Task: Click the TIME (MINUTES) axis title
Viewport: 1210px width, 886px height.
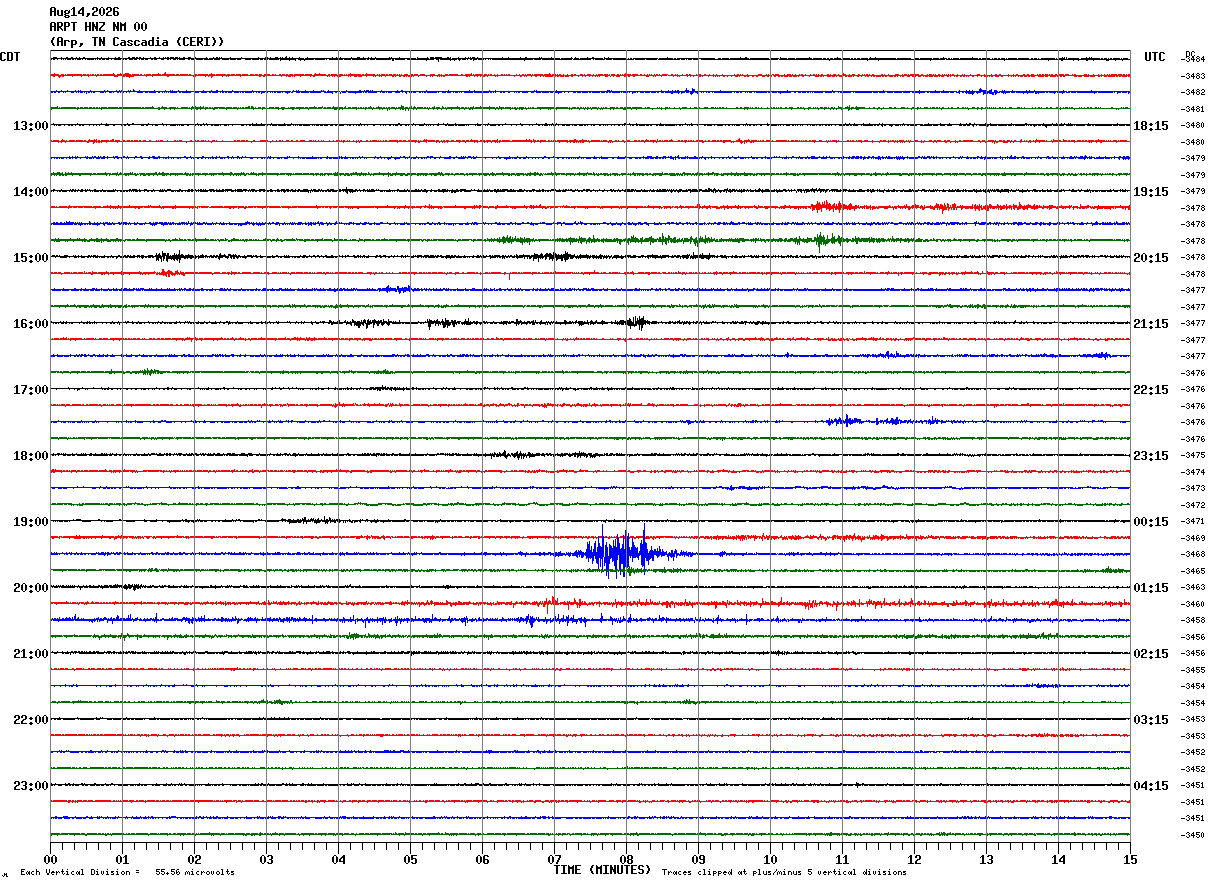Action: click(602, 870)
